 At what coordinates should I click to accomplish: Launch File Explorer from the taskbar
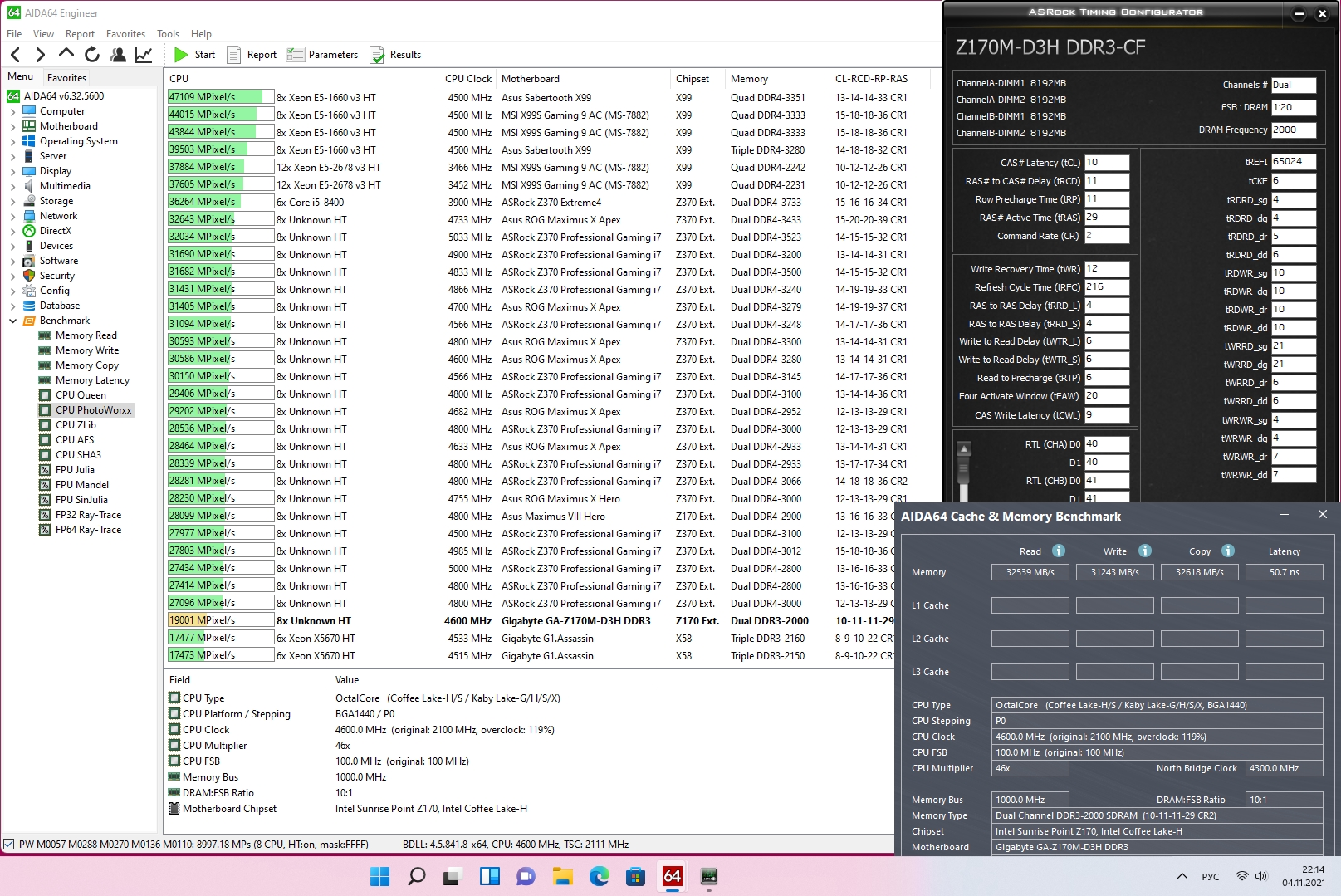point(562,876)
